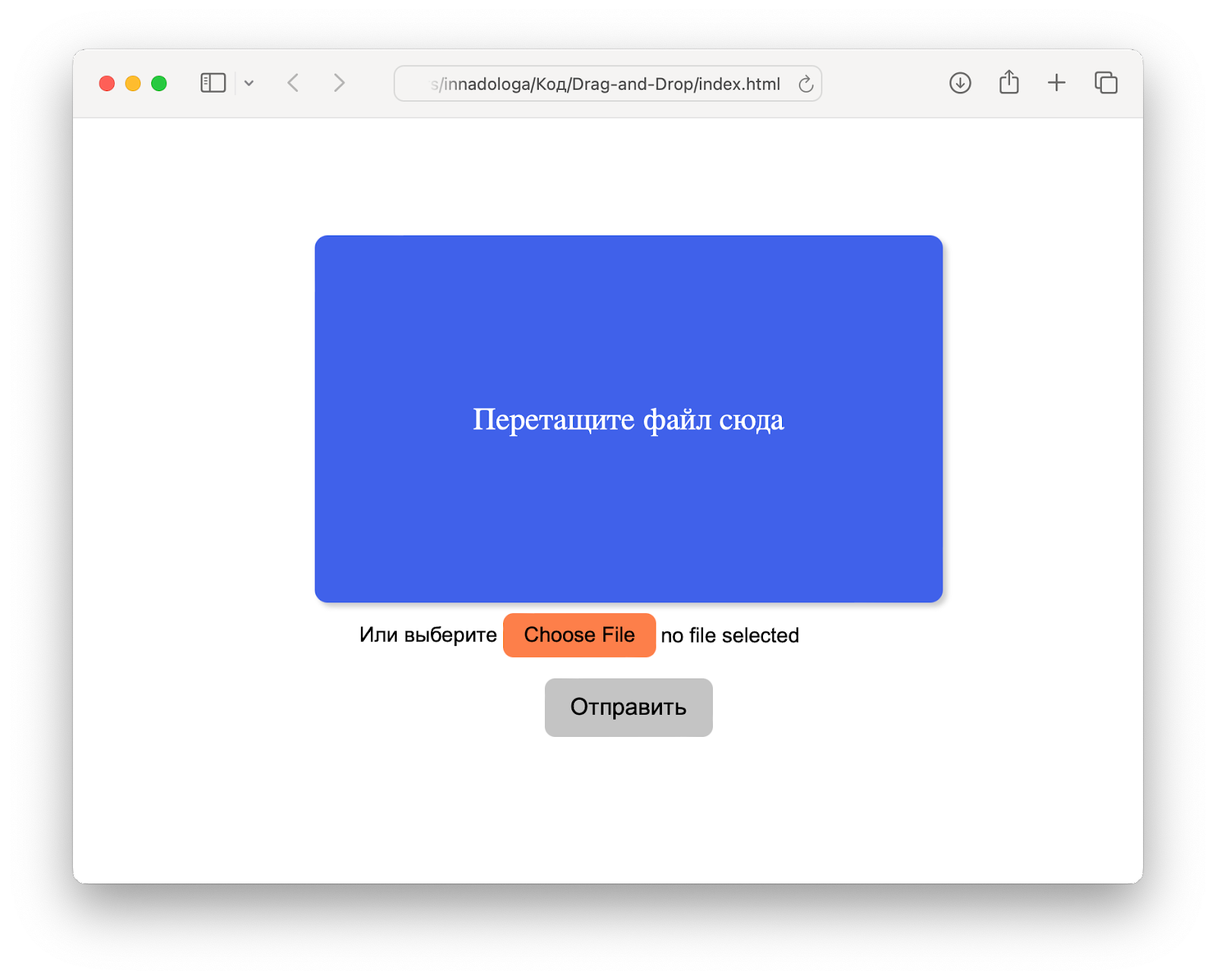1216x980 pixels.
Task: Navigate forward using the forward arrow
Action: (x=339, y=83)
